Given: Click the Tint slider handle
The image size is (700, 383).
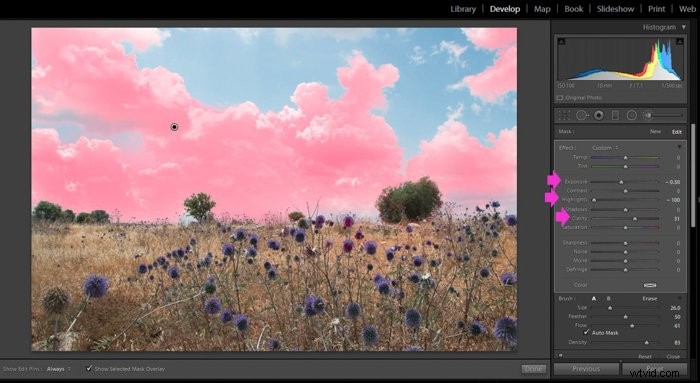Looking at the screenshot, I should coord(625,167).
